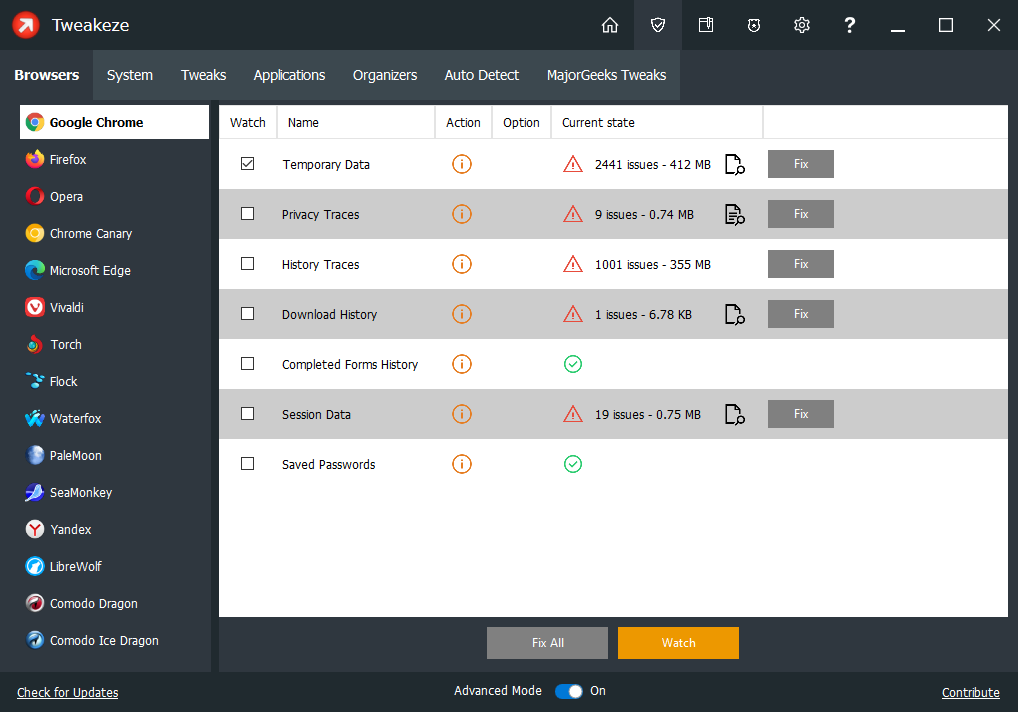Show info for Temporary Data
This screenshot has height=712, width=1018.
coord(462,164)
